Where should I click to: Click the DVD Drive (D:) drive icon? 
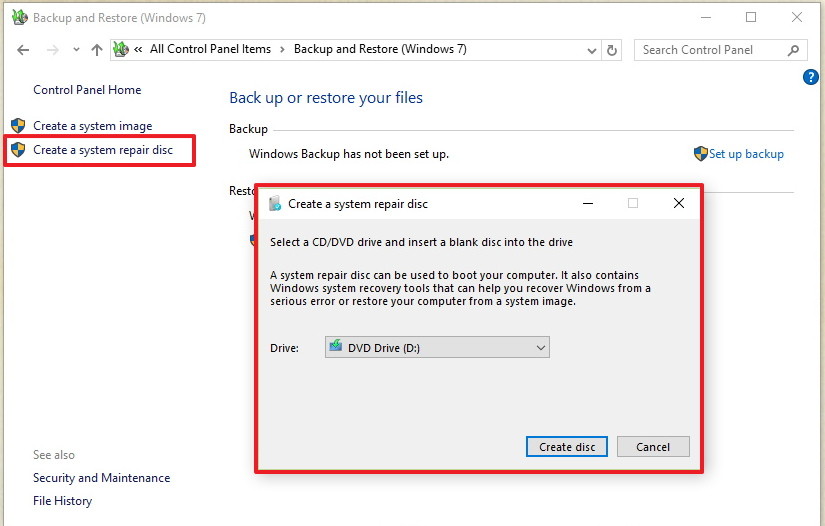[336, 346]
